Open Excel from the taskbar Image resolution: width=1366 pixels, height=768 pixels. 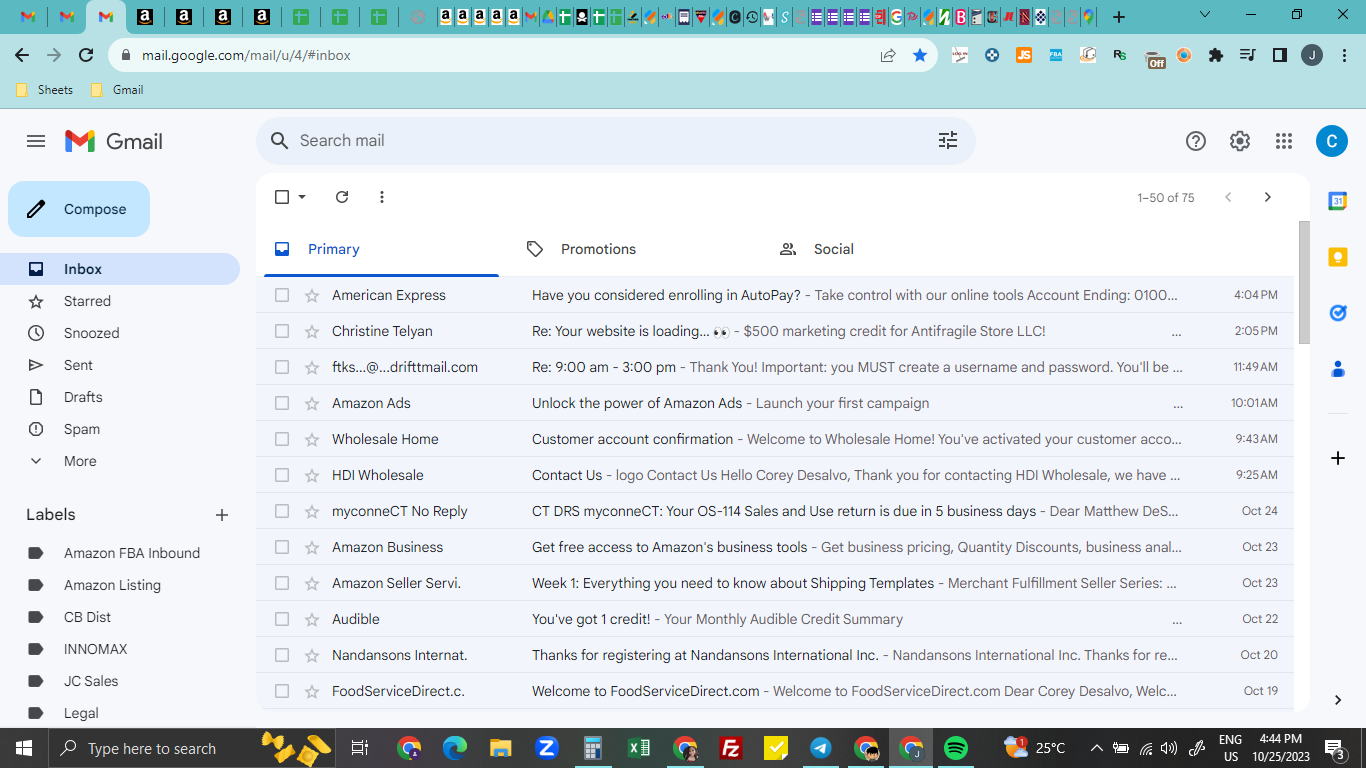pyautogui.click(x=639, y=748)
